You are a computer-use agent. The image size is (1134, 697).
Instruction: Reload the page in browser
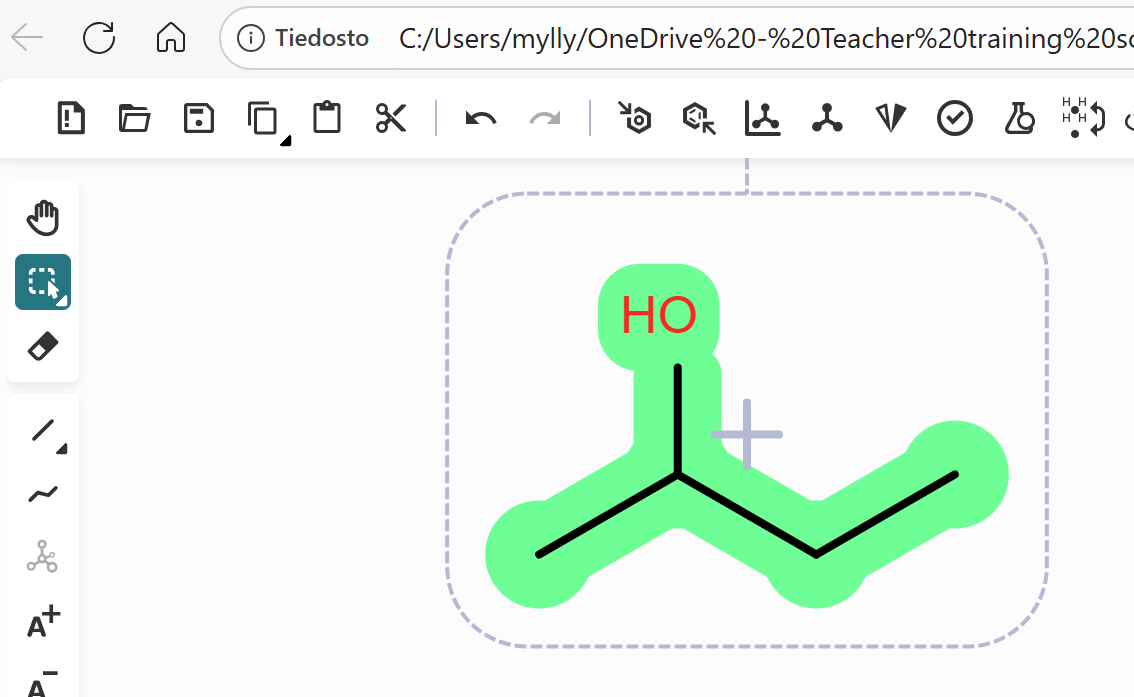[x=99, y=38]
